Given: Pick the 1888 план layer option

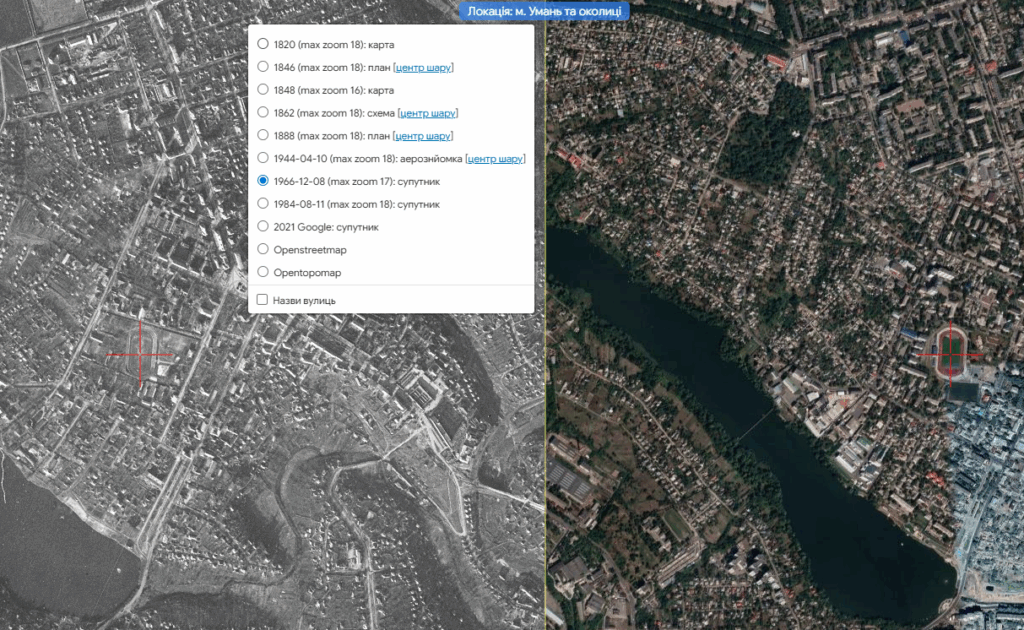Looking at the screenshot, I should click(263, 136).
